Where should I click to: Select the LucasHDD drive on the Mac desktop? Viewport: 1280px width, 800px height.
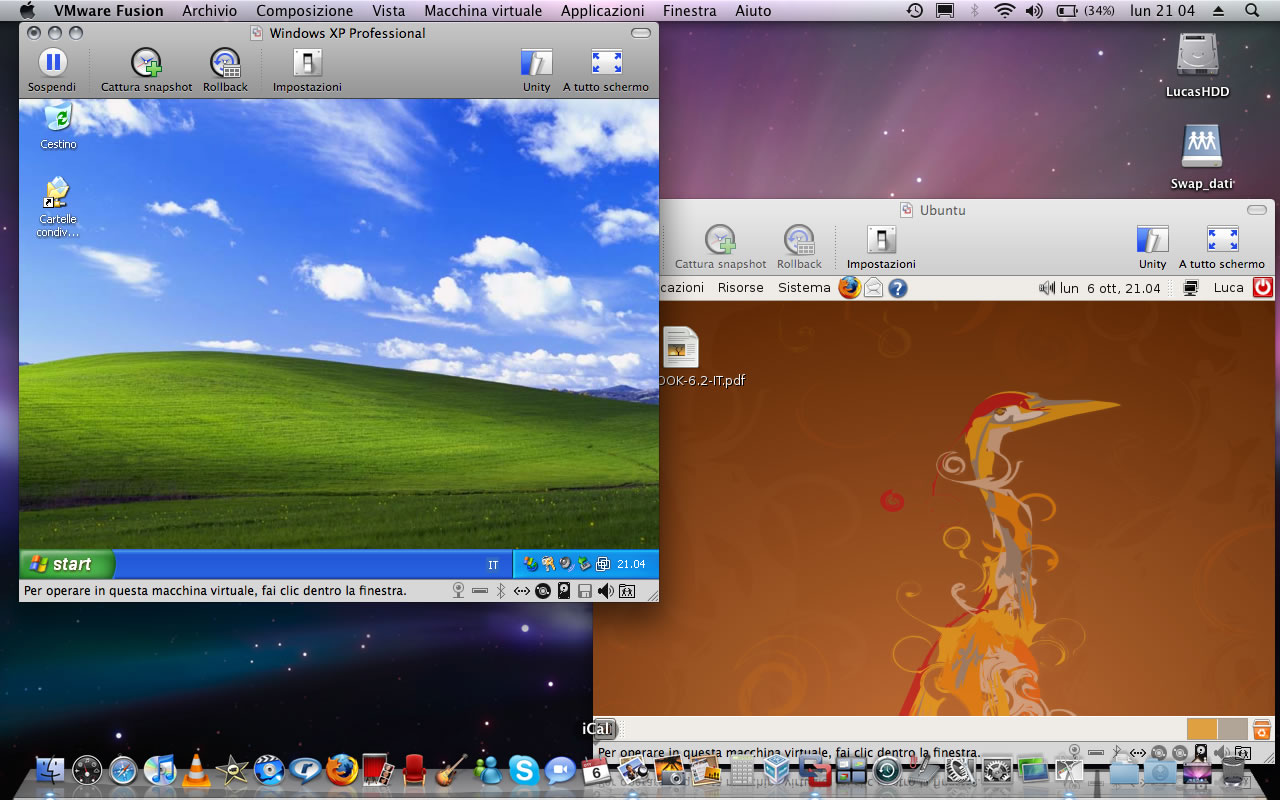tap(1197, 66)
